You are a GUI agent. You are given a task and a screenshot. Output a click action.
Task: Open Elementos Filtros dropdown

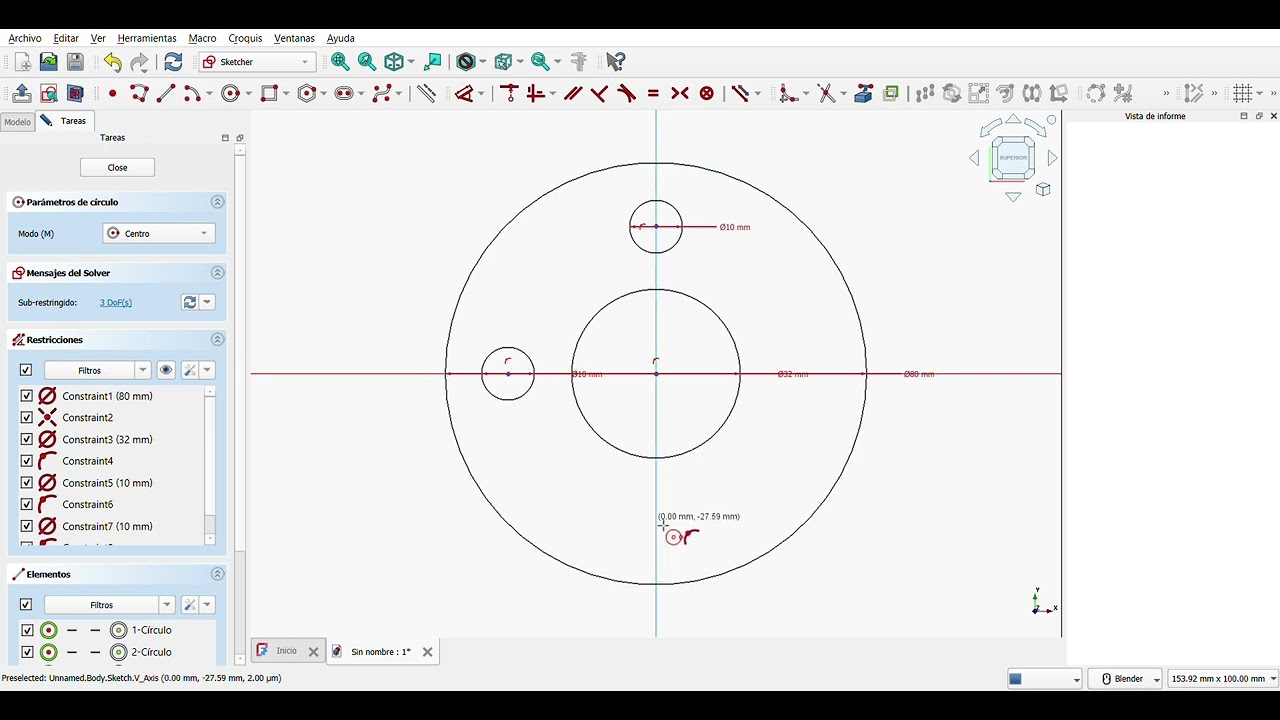click(109, 605)
